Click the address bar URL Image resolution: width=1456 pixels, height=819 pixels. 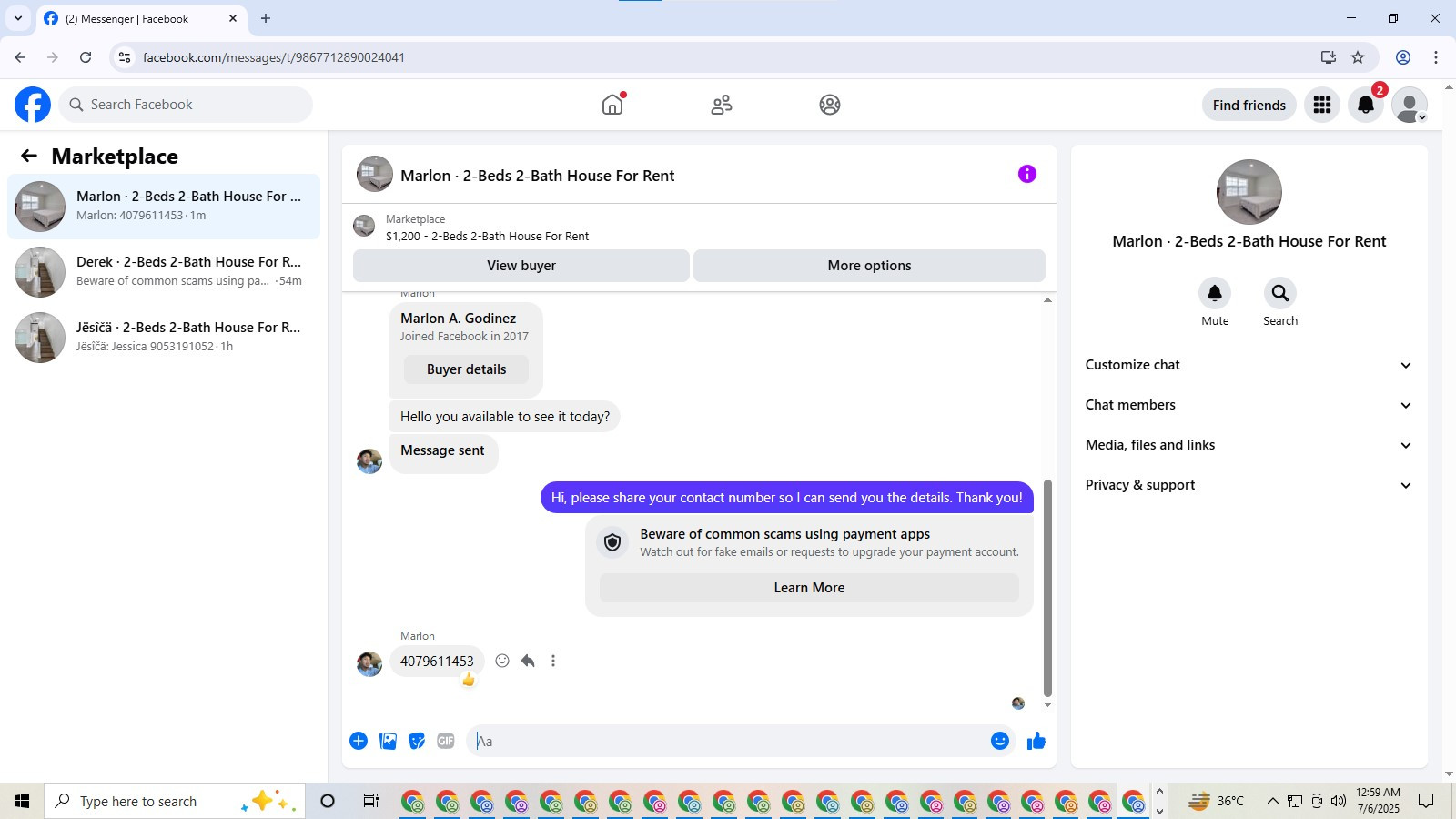(x=273, y=57)
